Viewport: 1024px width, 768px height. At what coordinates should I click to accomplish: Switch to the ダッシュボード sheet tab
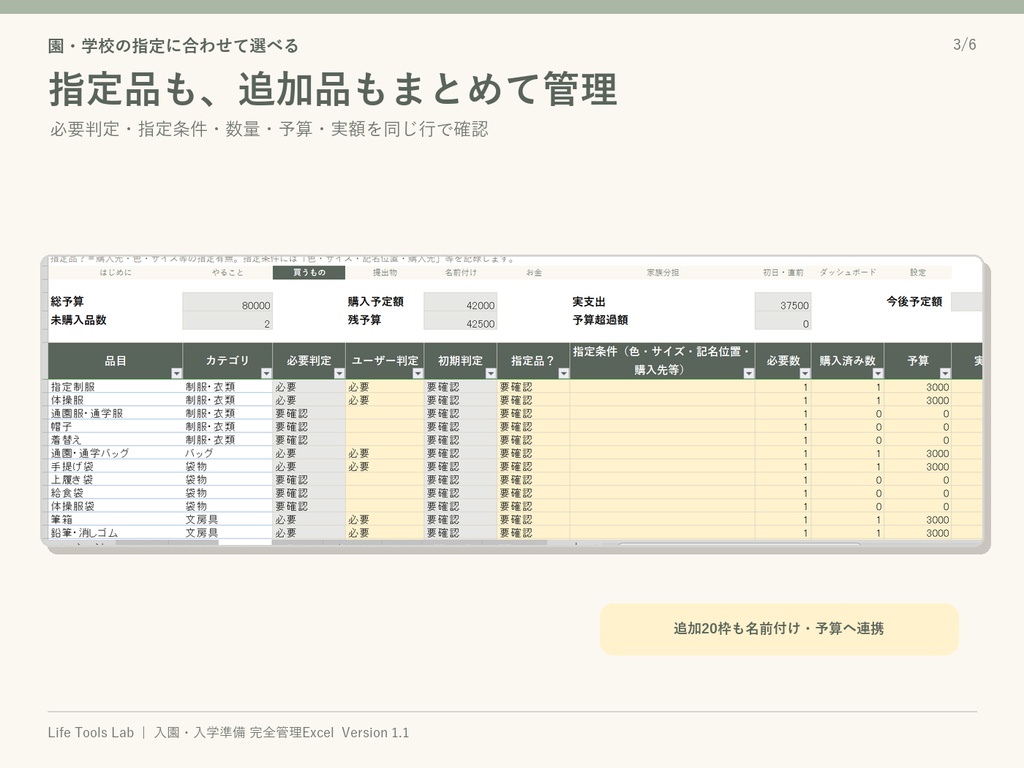click(848, 272)
